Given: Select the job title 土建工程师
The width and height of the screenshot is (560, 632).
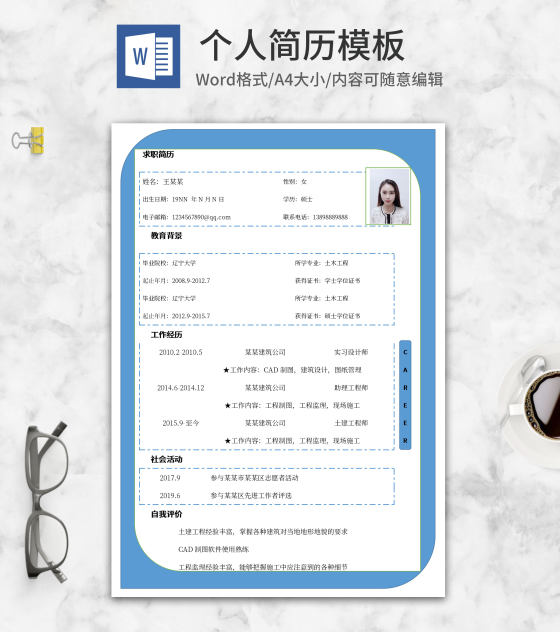Looking at the screenshot, I should [351, 423].
